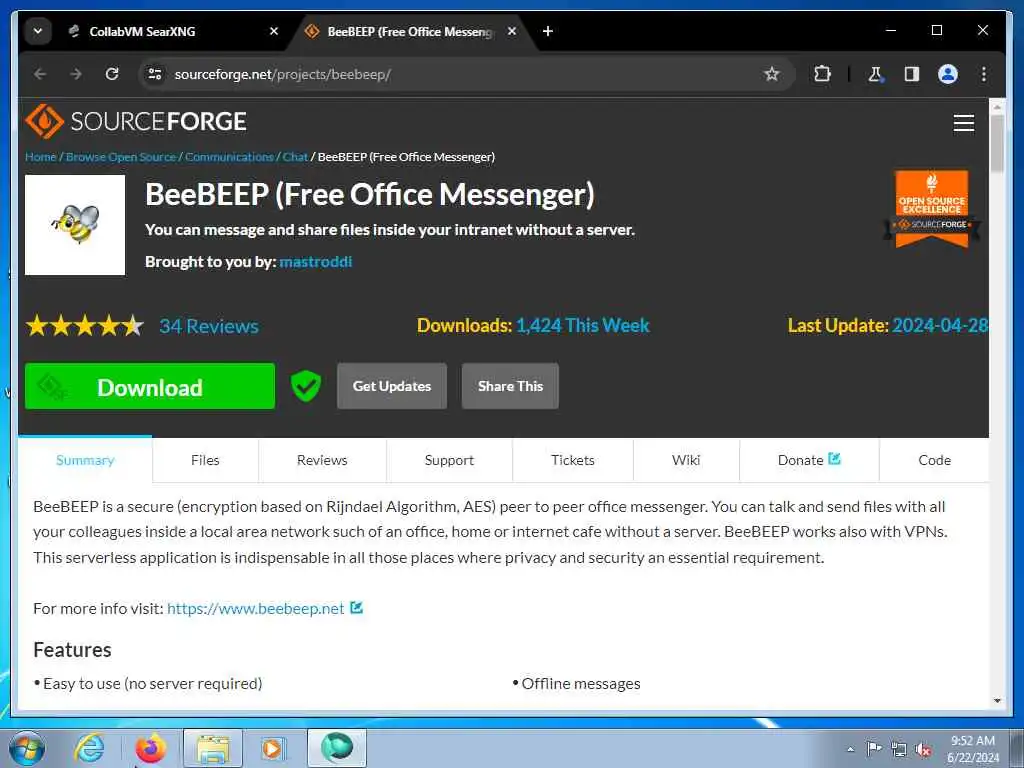This screenshot has height=768, width=1024.
Task: View site information icon in address bar
Action: (155, 74)
